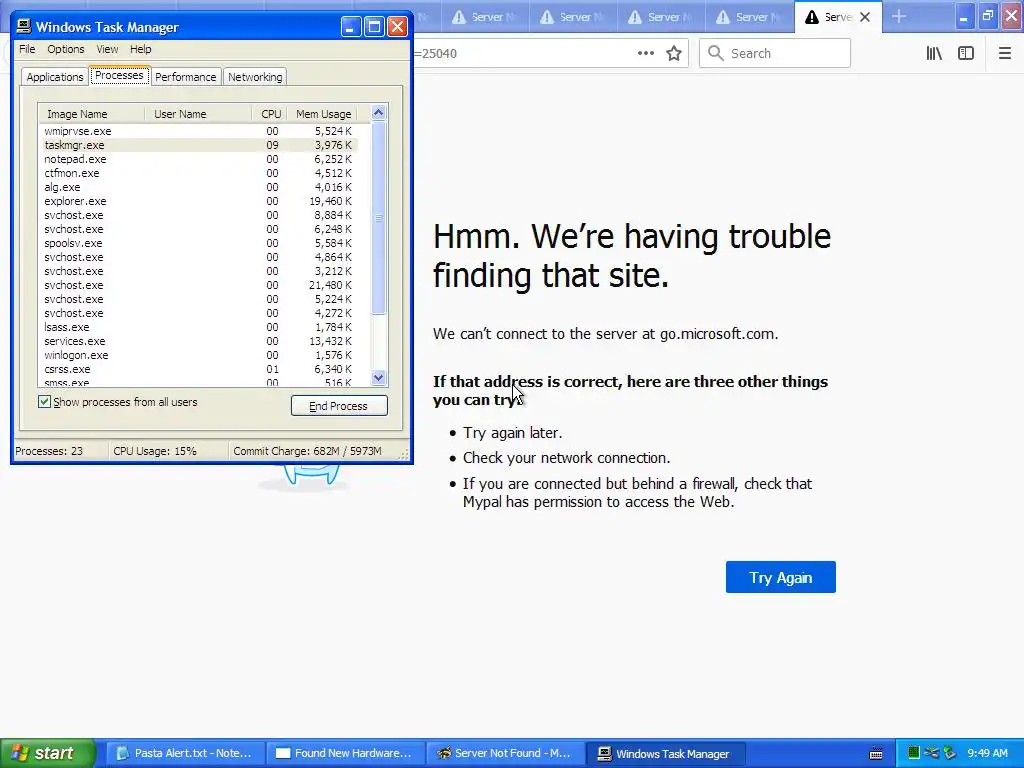Sort processes by Image Name column
1024x768 pixels.
pos(91,114)
